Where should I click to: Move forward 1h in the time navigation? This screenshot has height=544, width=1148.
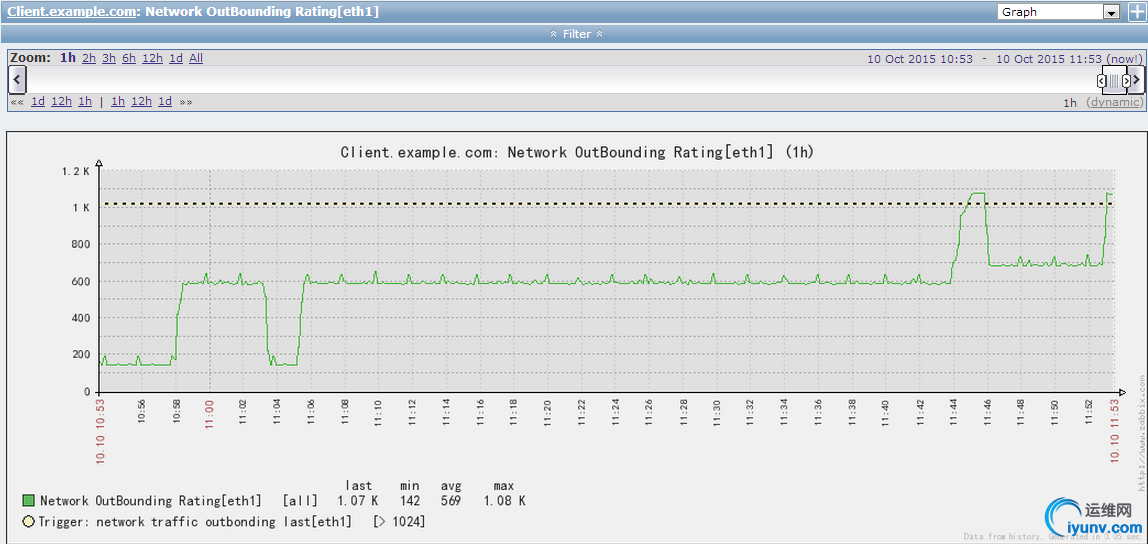pos(118,102)
